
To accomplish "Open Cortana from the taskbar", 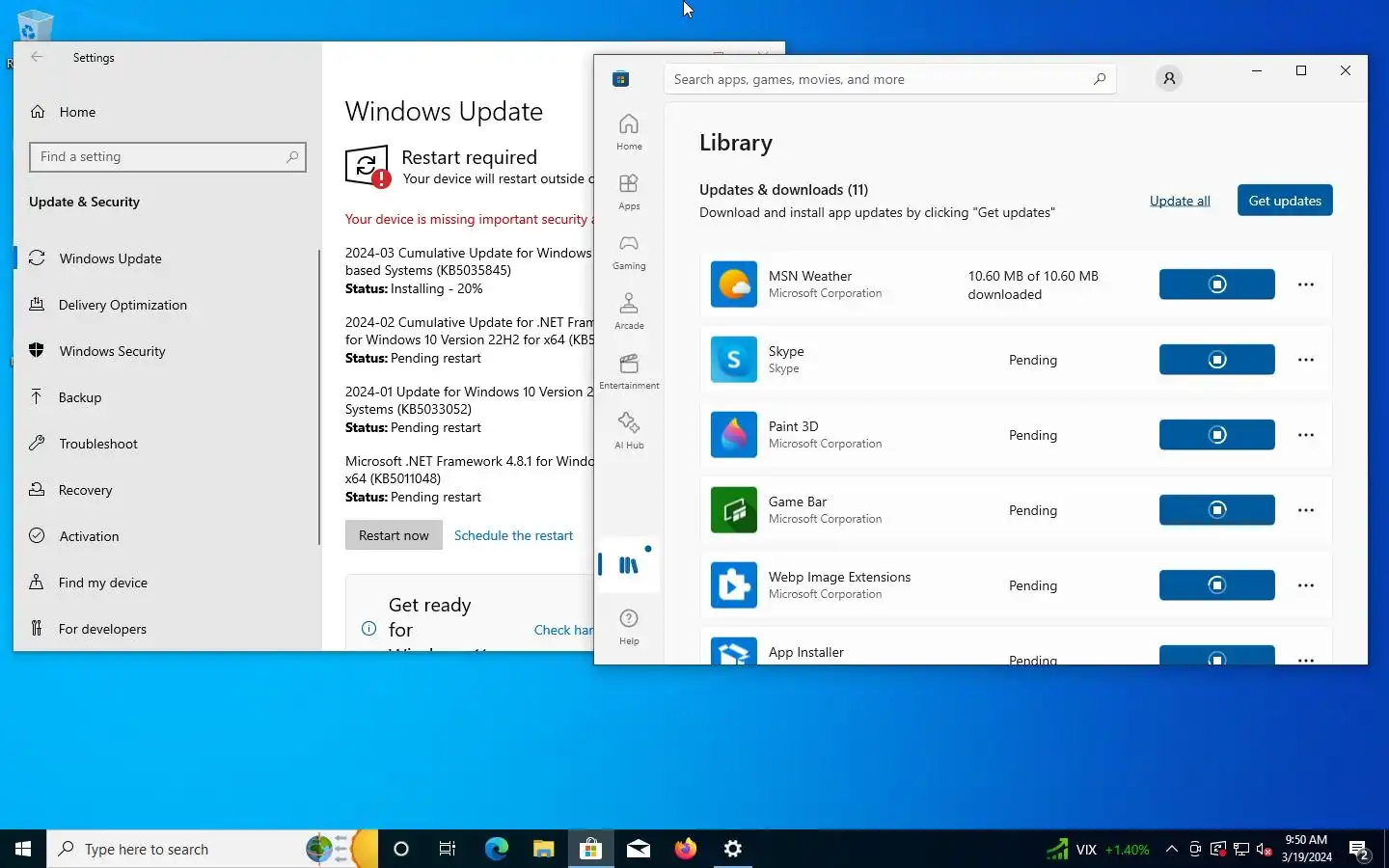I will click(401, 849).
